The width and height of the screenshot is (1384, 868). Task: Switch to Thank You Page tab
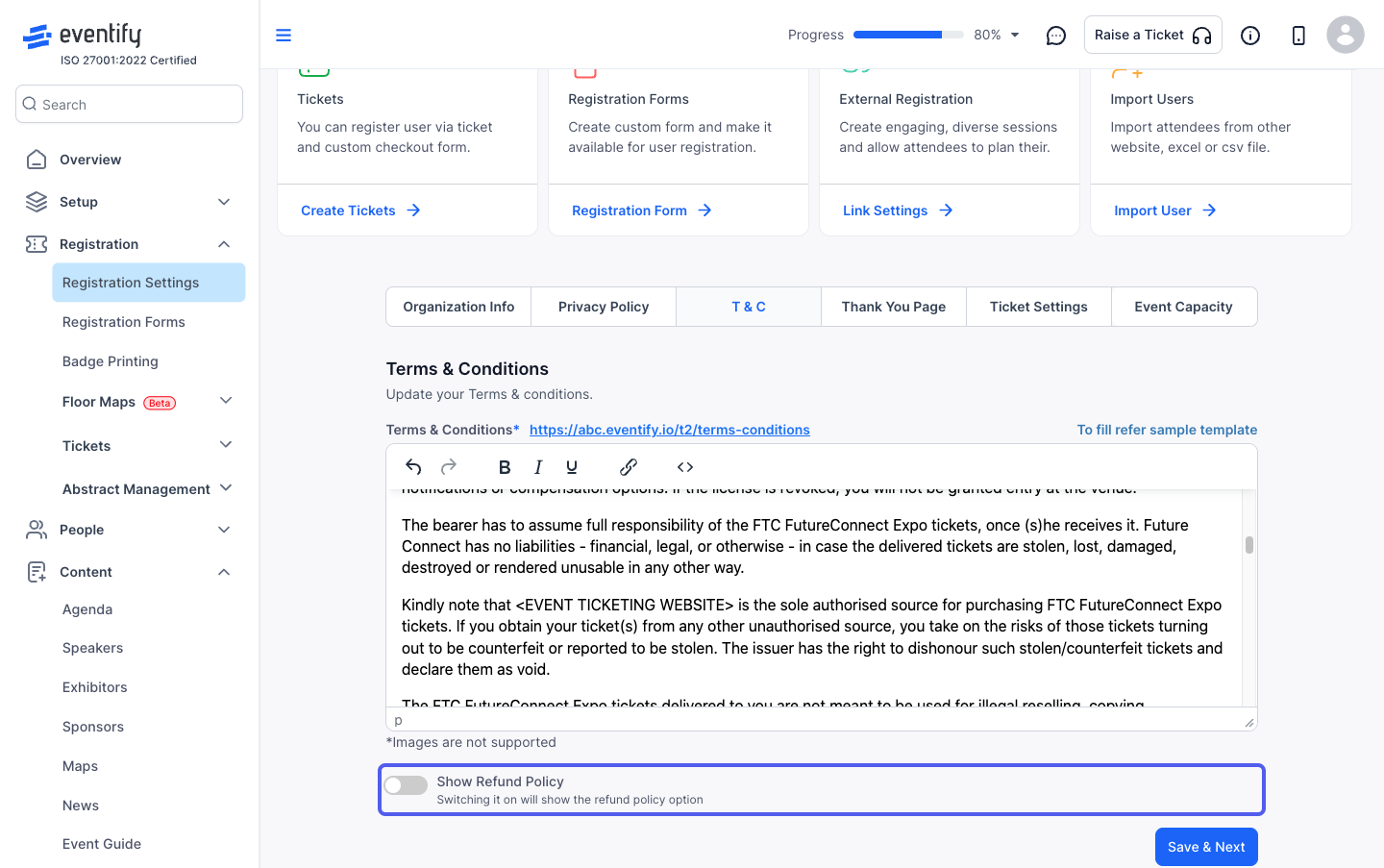point(894,307)
